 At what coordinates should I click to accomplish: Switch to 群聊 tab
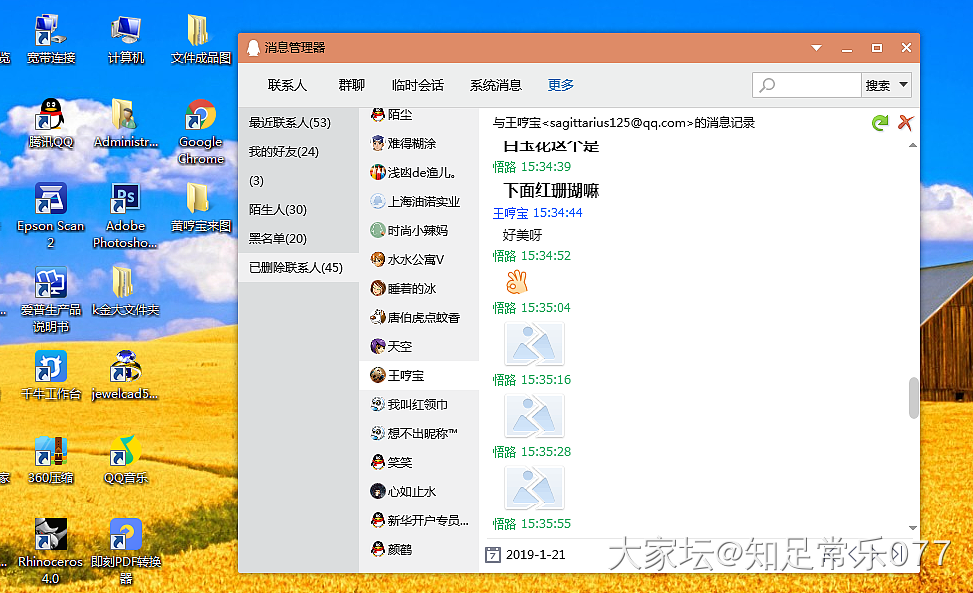click(x=351, y=85)
